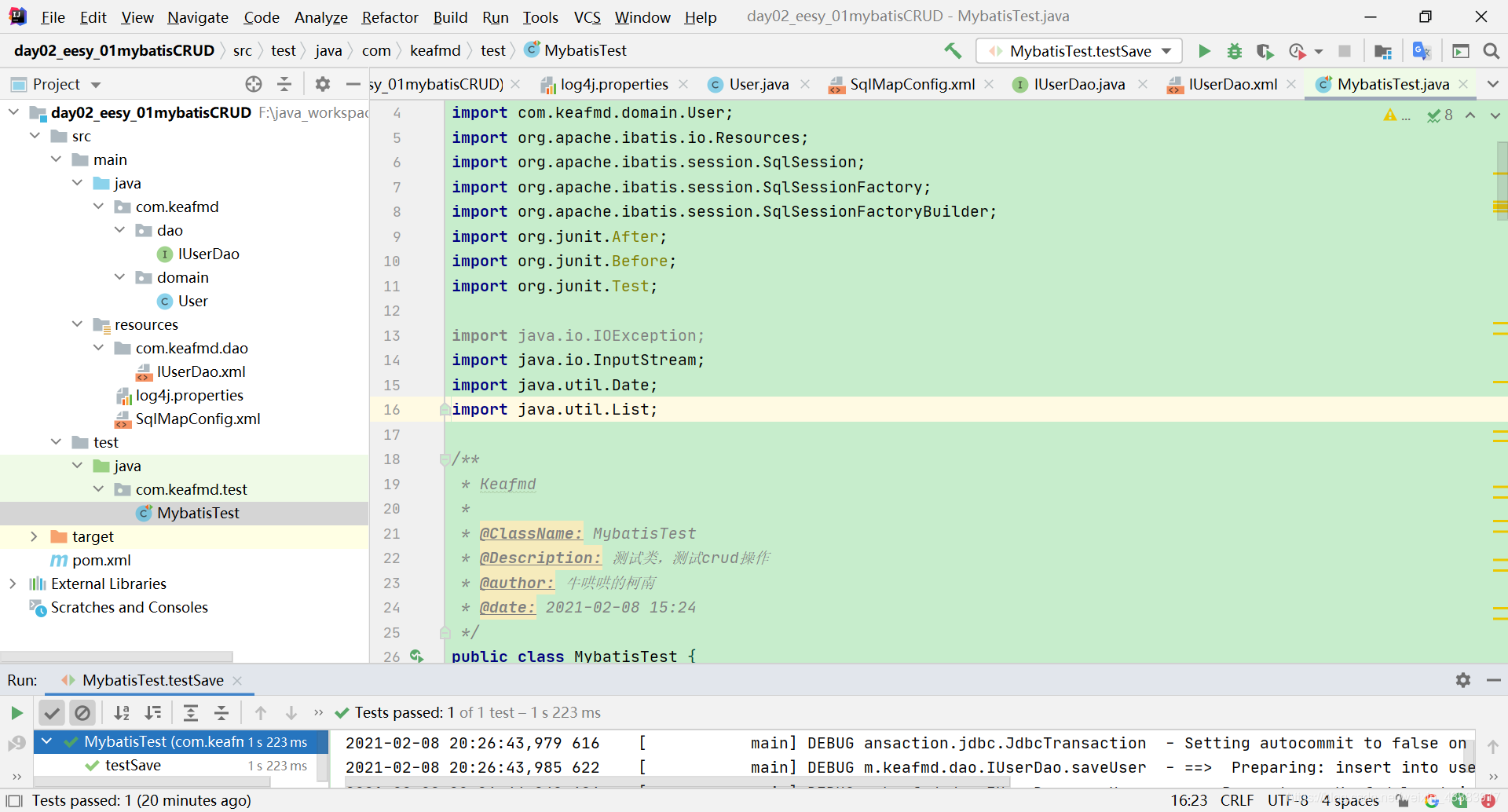Viewport: 1508px width, 812px height.
Task: Open Run panel settings gear
Action: click(x=1462, y=680)
